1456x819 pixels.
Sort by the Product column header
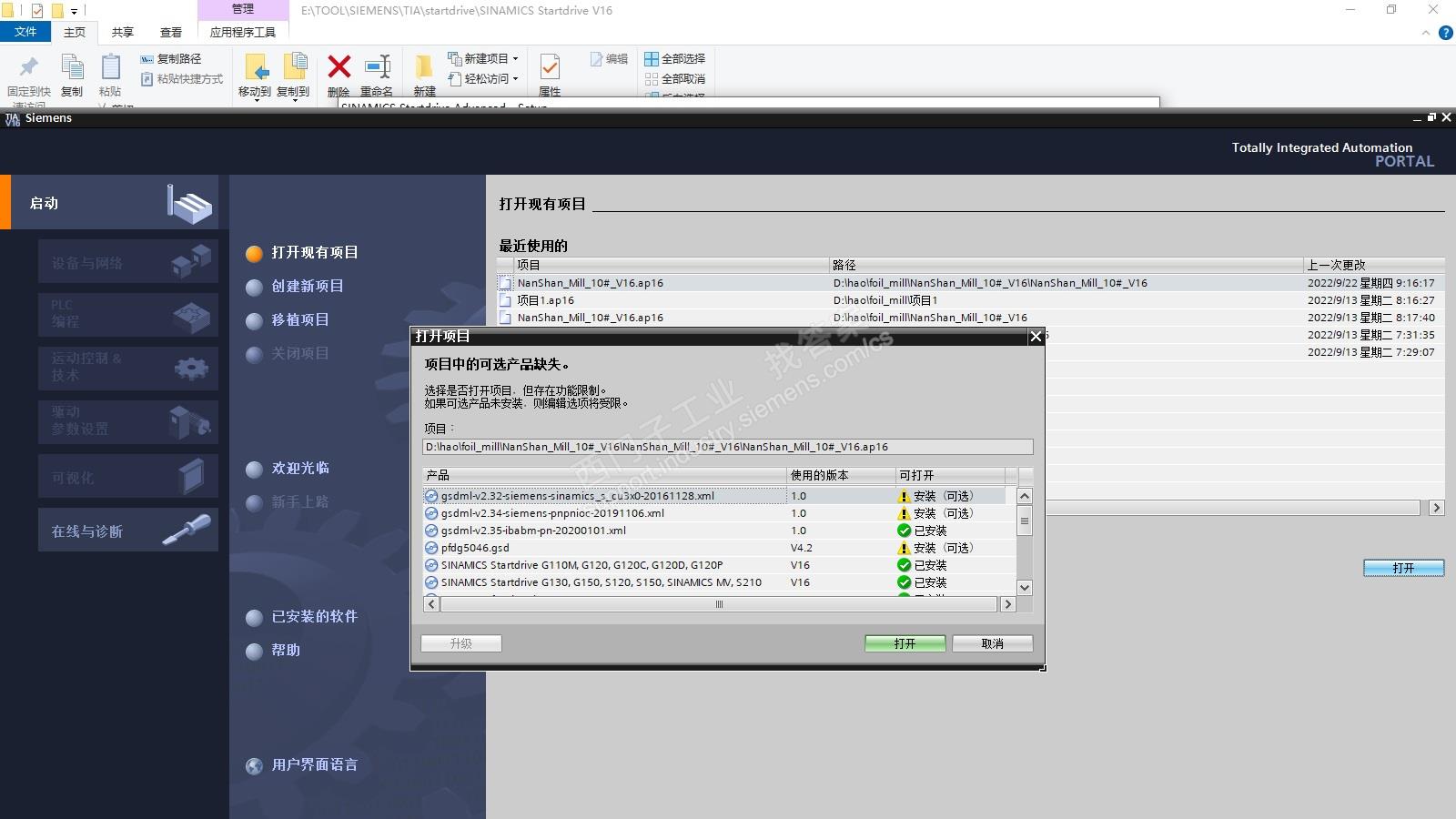coord(604,475)
